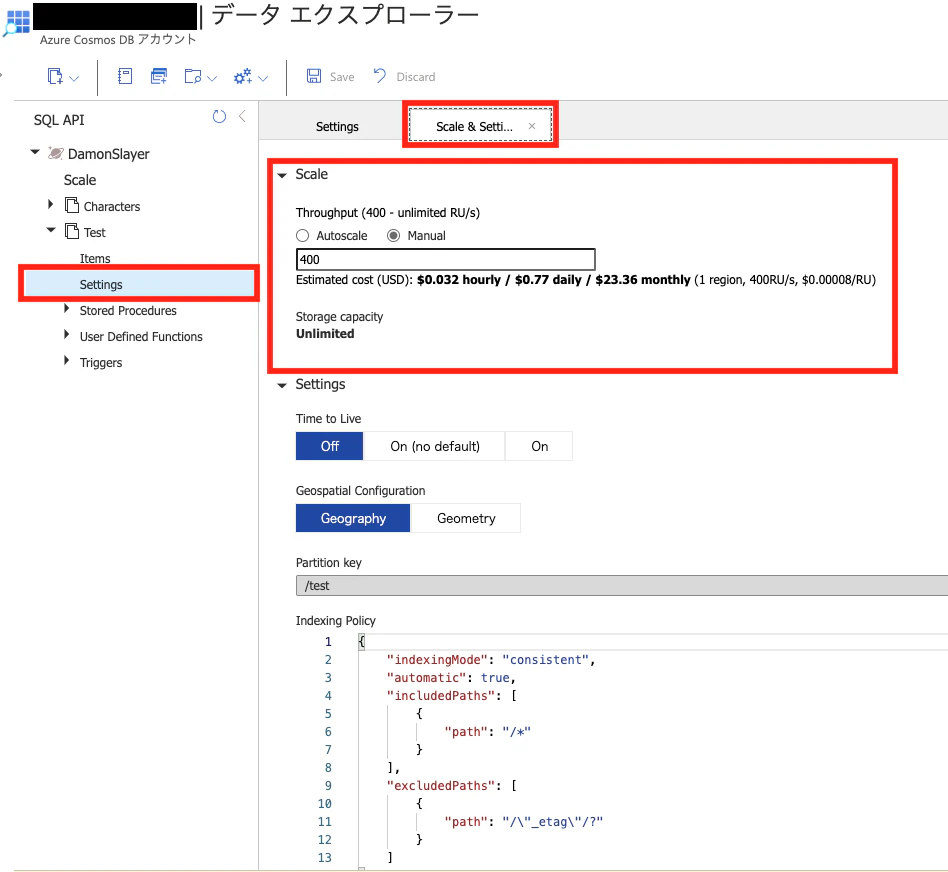Click the throughput input field showing 400
Screen dimensions: 948x872
point(446,259)
